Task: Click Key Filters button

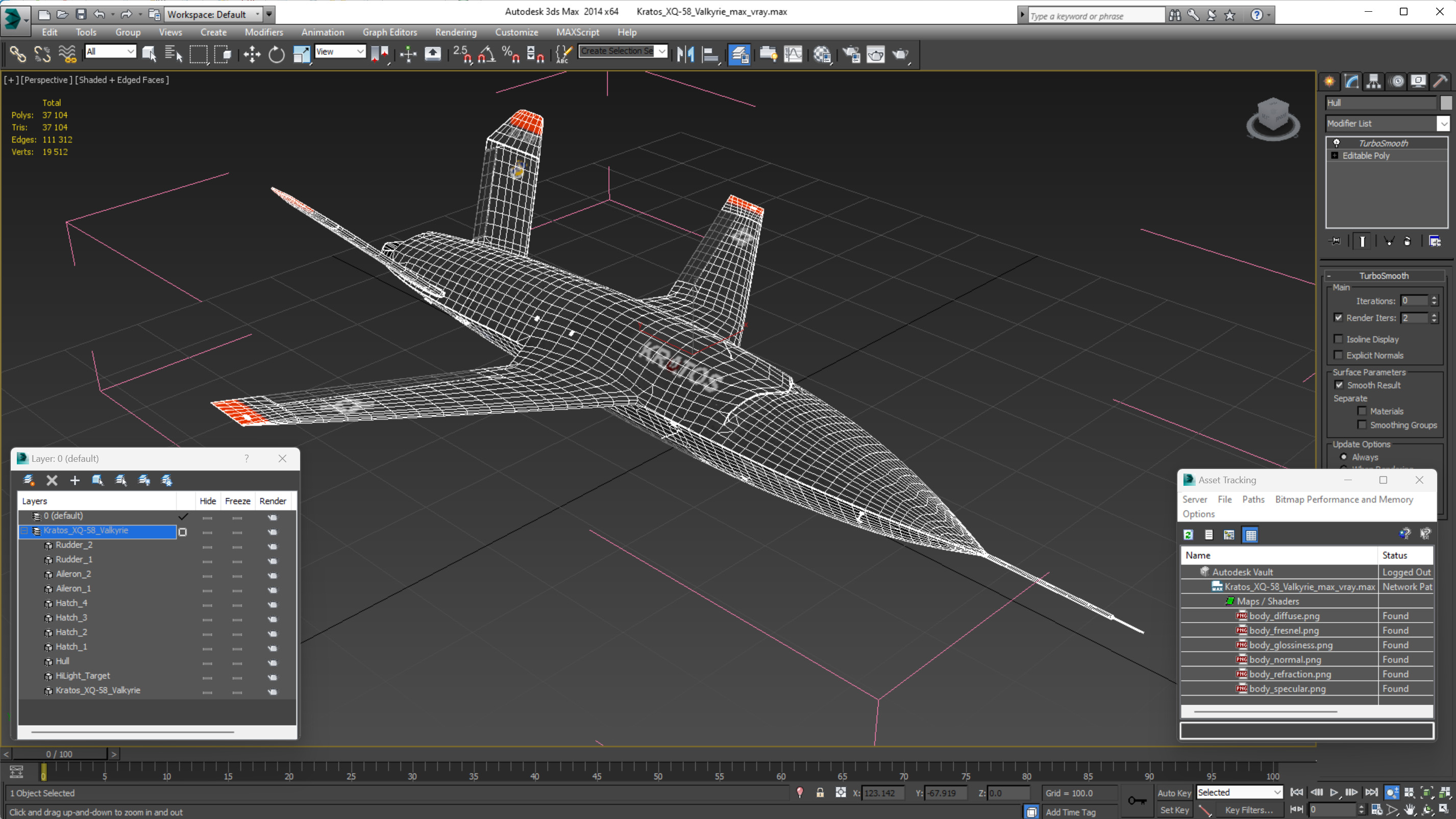Action: point(1249,810)
